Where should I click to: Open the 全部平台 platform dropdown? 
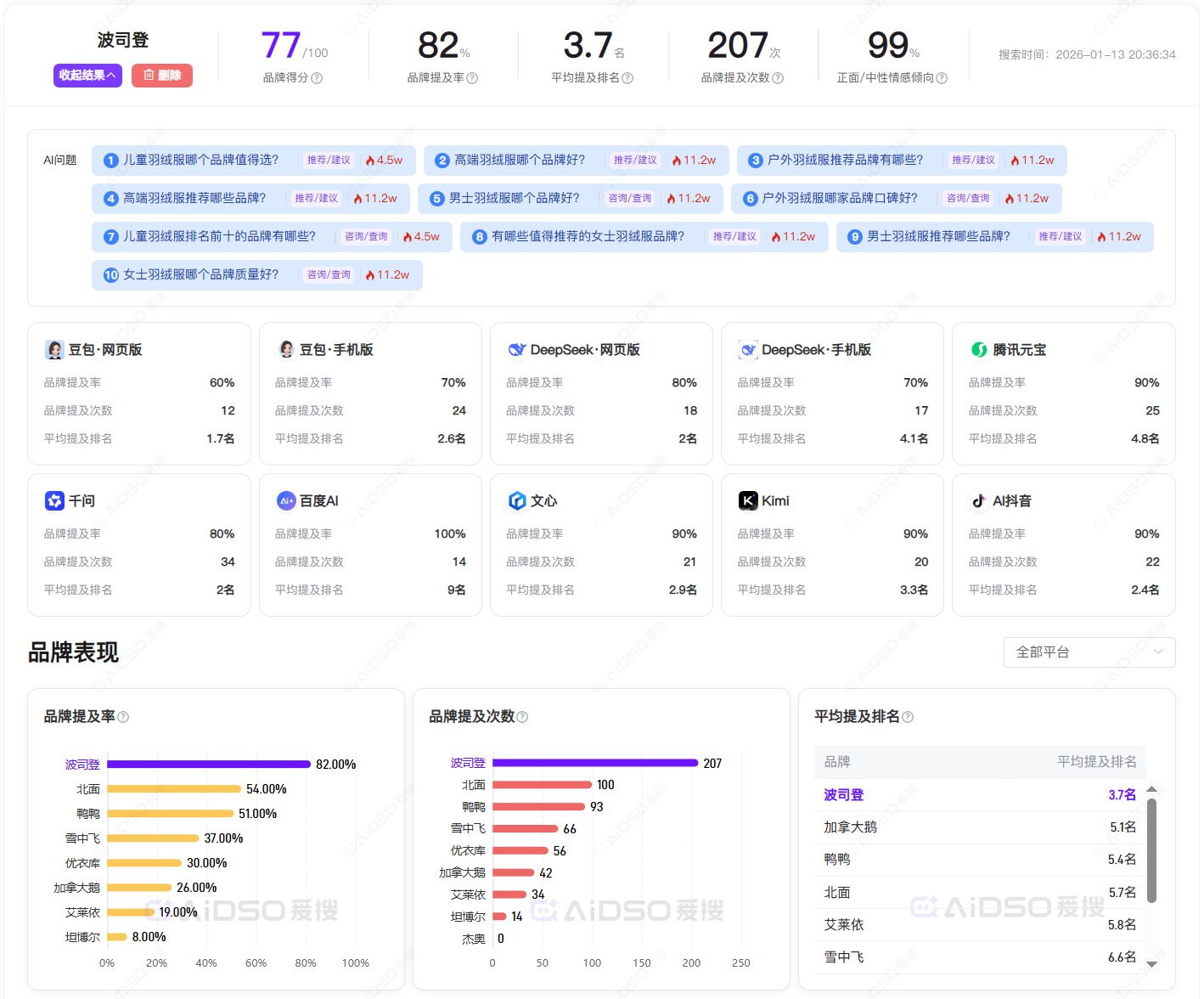1089,652
